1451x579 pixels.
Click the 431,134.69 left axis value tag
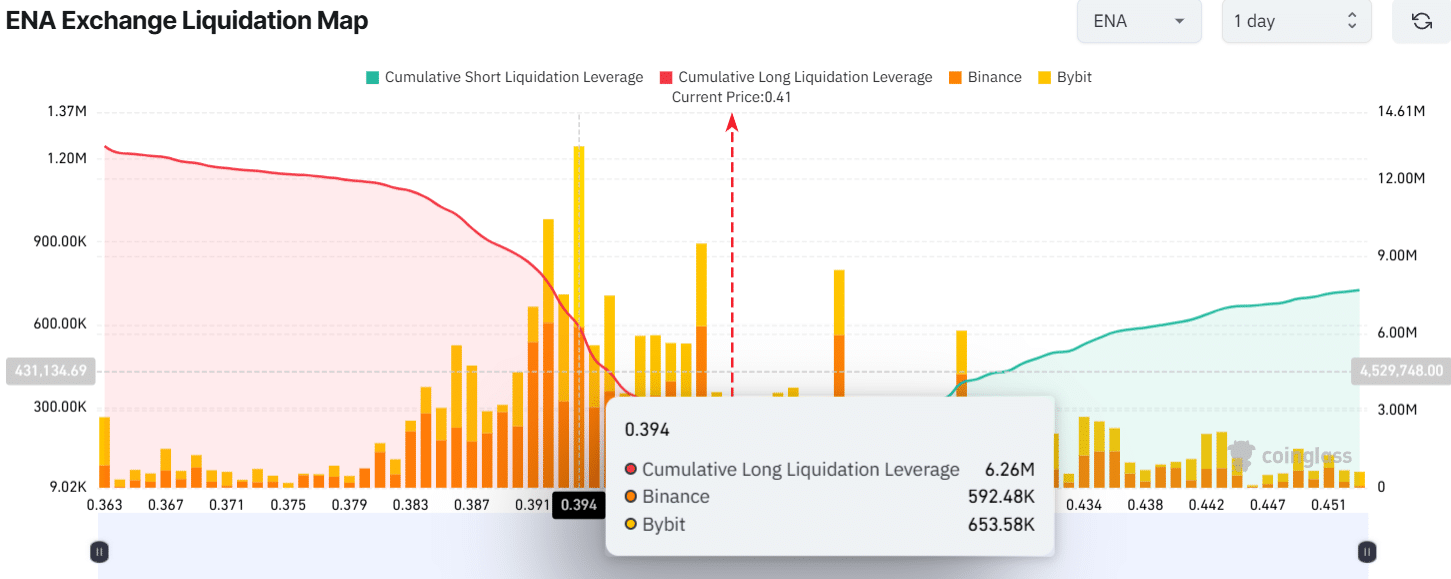click(x=50, y=371)
